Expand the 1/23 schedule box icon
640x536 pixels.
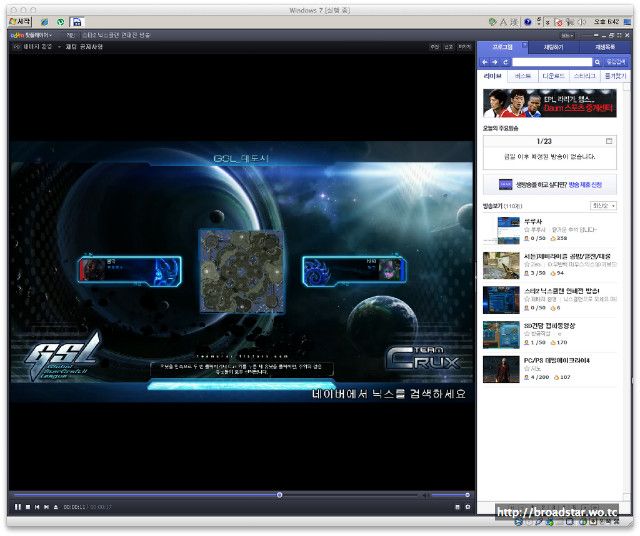click(609, 141)
